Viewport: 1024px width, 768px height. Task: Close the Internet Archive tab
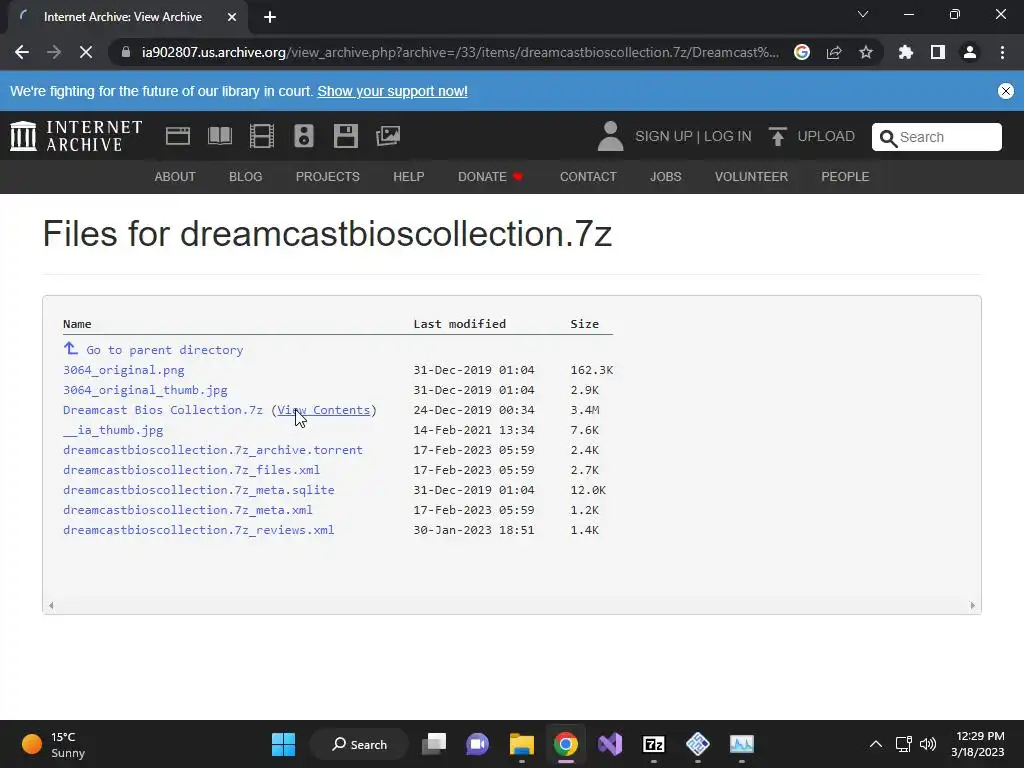(232, 17)
